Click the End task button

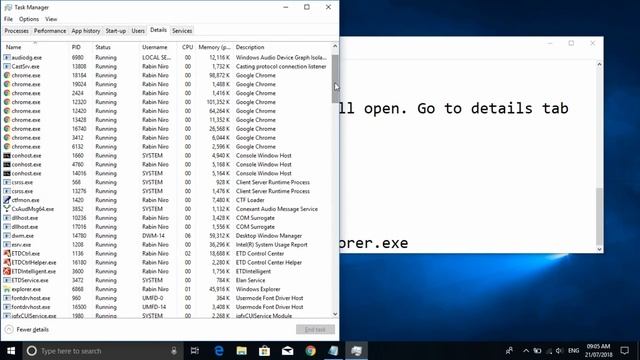click(x=315, y=329)
